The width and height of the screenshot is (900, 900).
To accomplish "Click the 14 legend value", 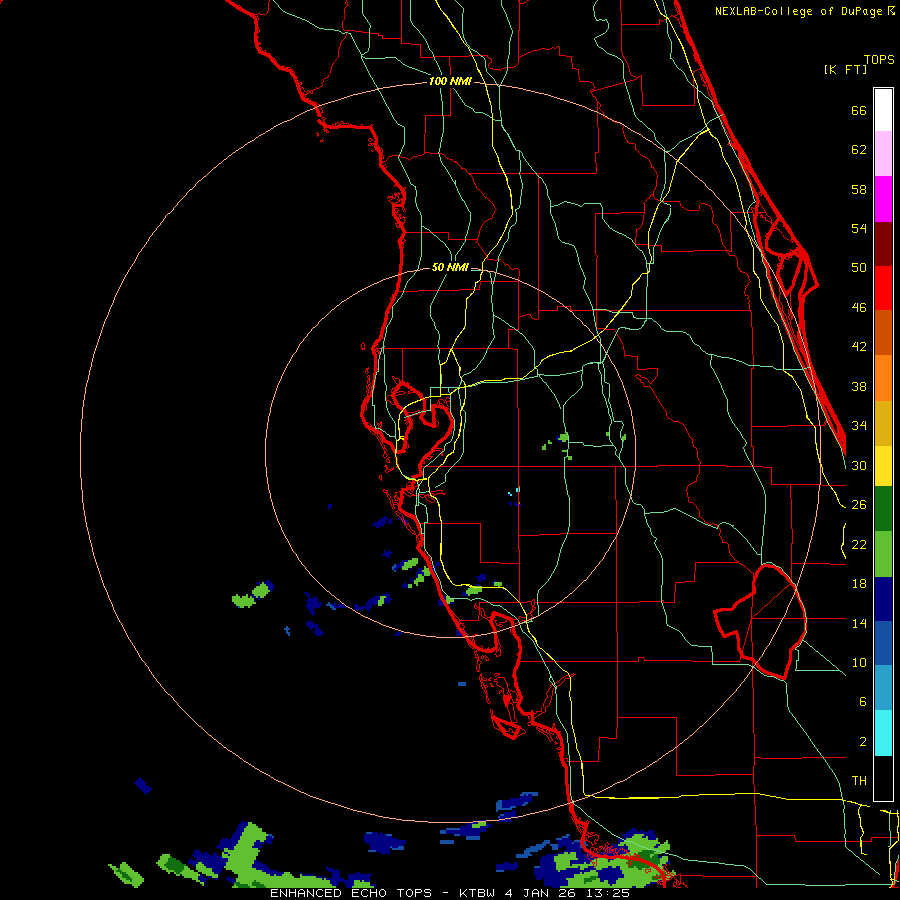I will (859, 623).
